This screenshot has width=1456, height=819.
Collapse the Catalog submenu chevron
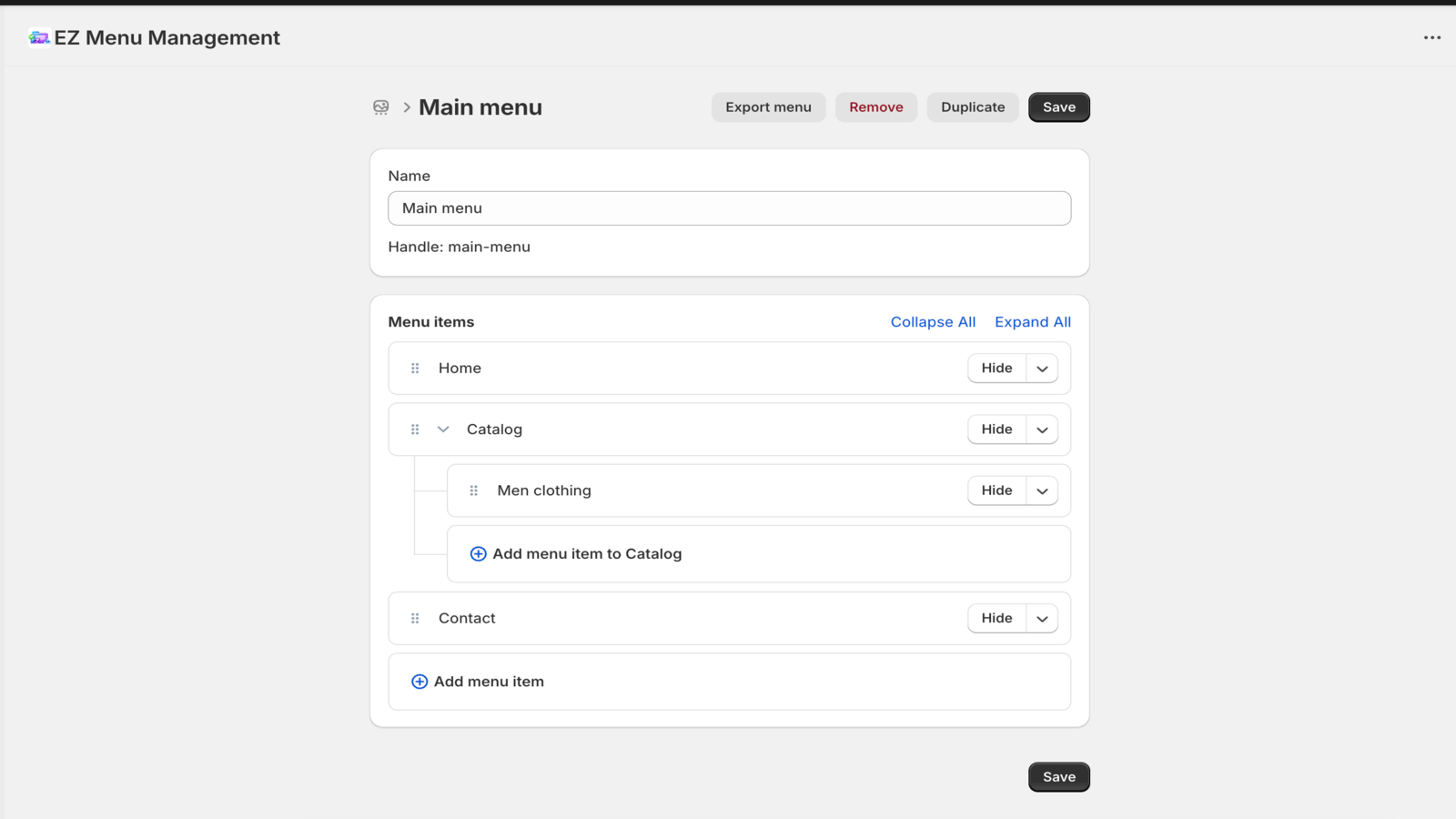pyautogui.click(x=443, y=430)
